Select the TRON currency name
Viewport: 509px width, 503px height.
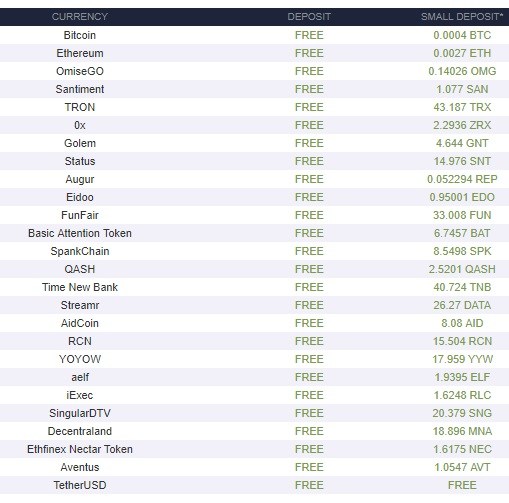(x=80, y=107)
